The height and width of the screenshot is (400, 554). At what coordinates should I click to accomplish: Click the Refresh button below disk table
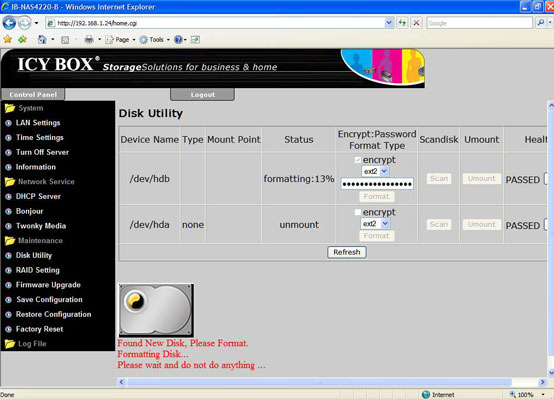tap(347, 252)
